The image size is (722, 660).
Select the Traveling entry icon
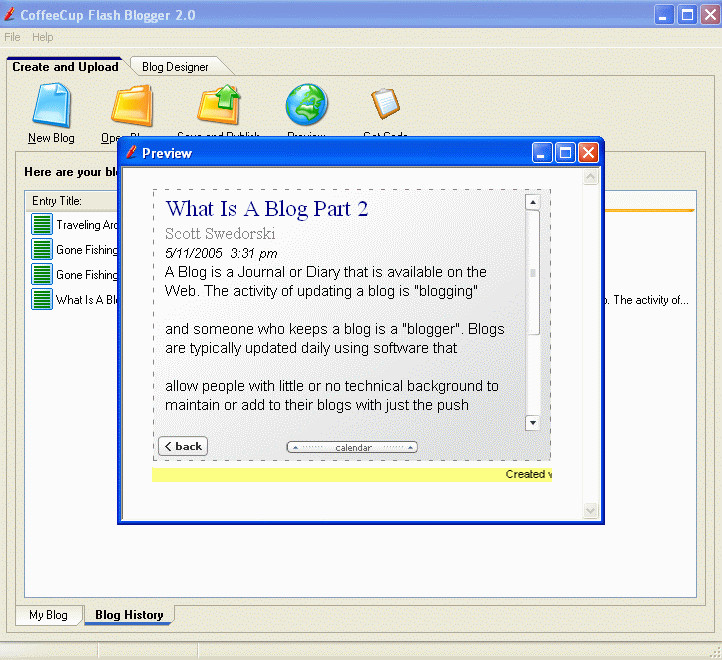[42, 224]
